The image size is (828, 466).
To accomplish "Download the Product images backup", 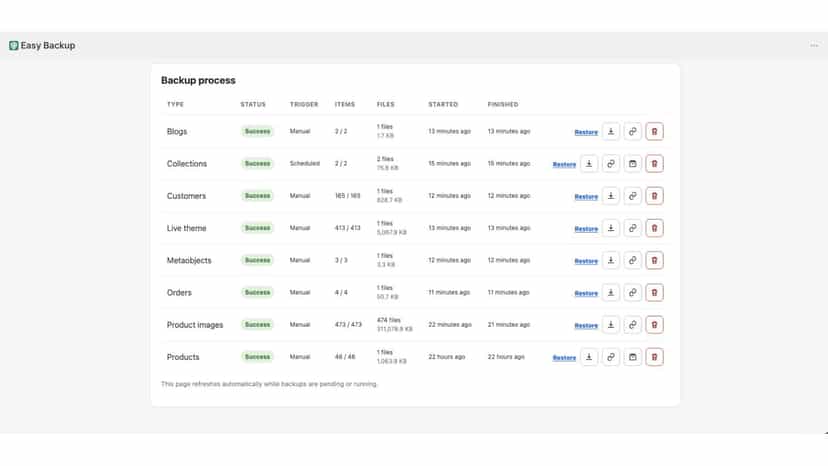I will click(610, 325).
